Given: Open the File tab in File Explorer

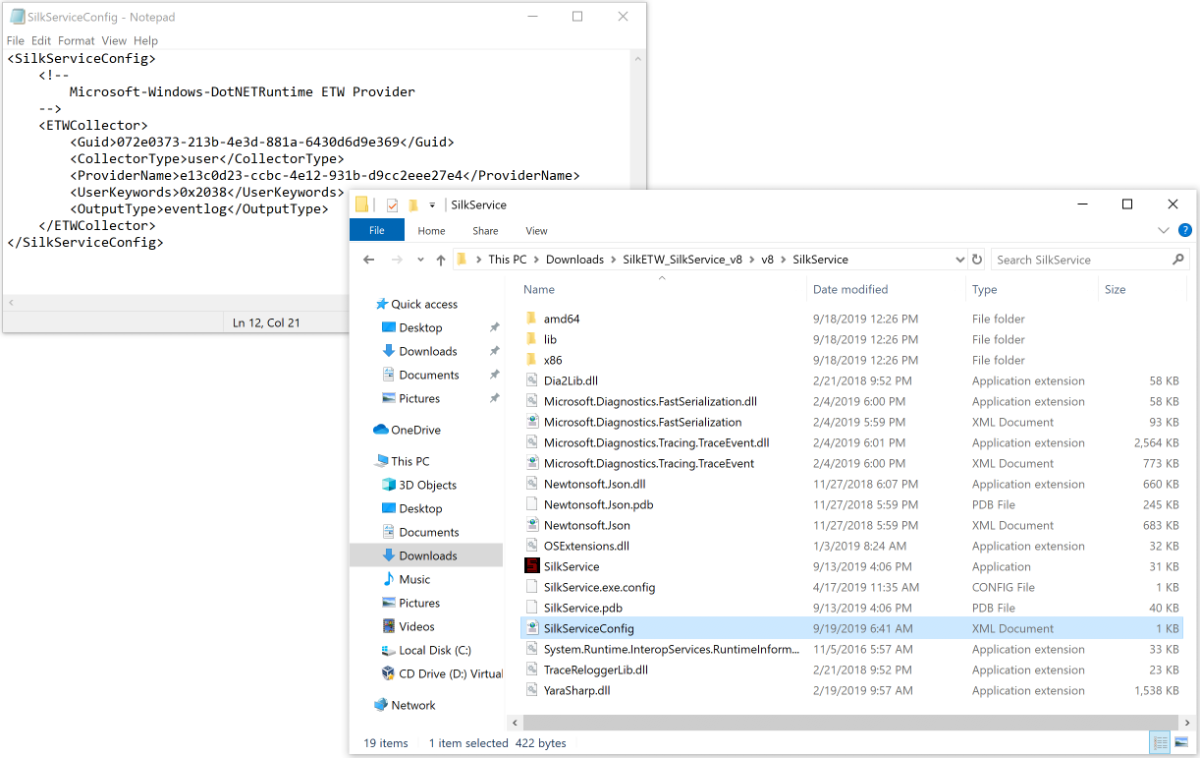Looking at the screenshot, I should point(377,230).
